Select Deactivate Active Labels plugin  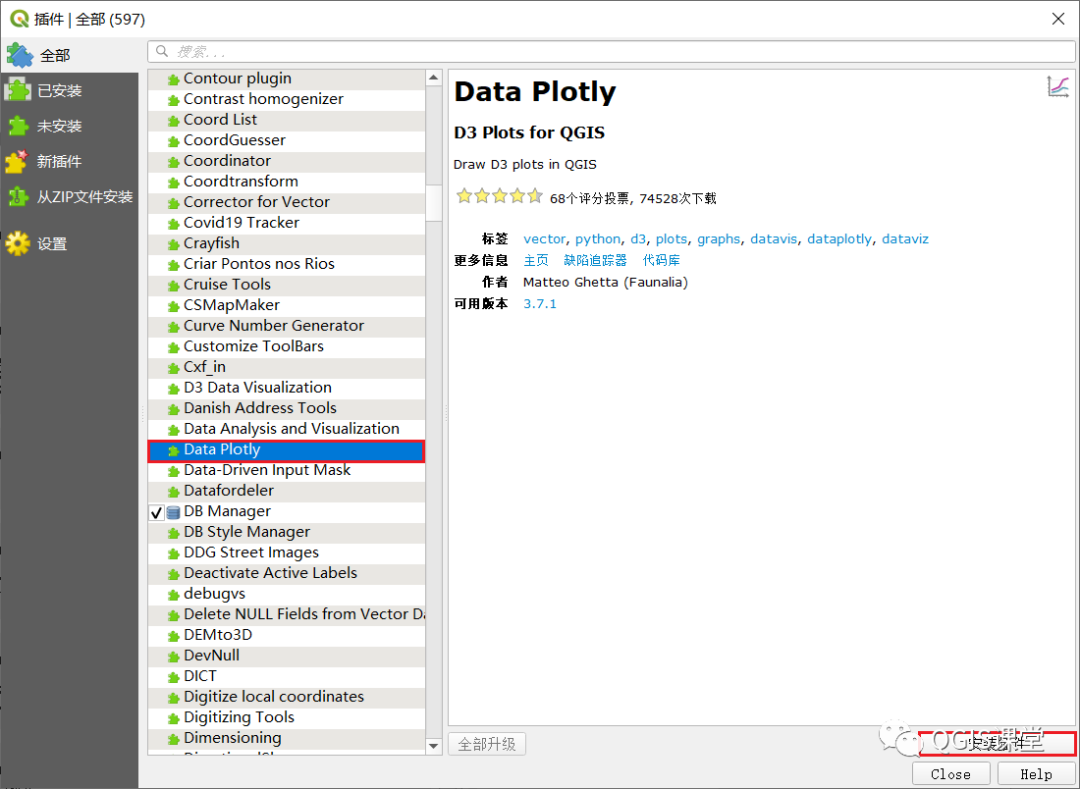pos(287,574)
